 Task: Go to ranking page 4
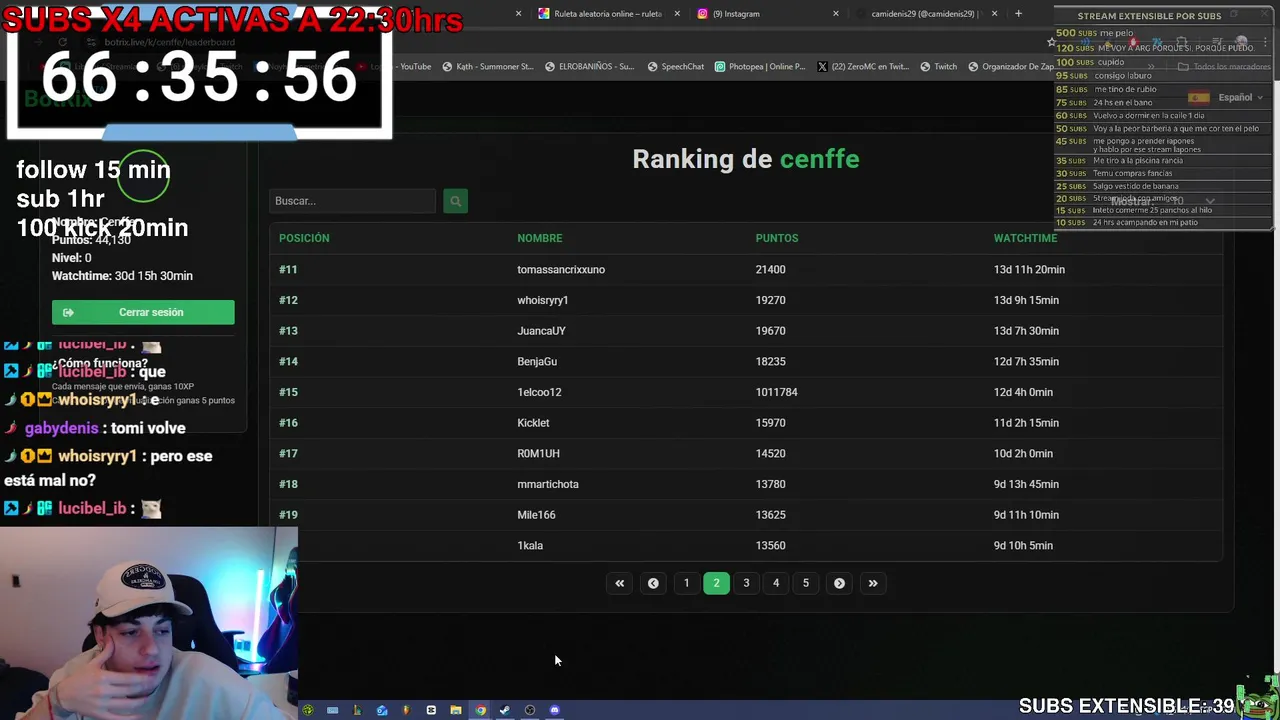click(776, 583)
